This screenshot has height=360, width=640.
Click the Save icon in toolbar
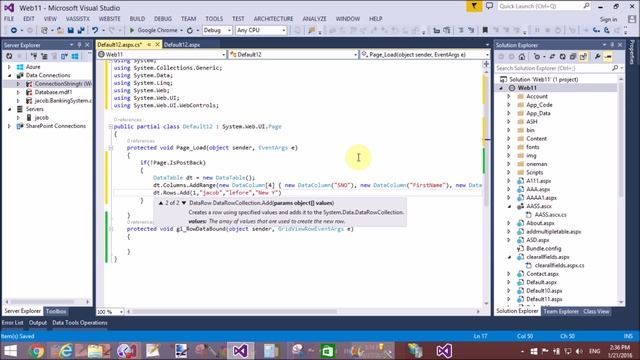(x=71, y=30)
